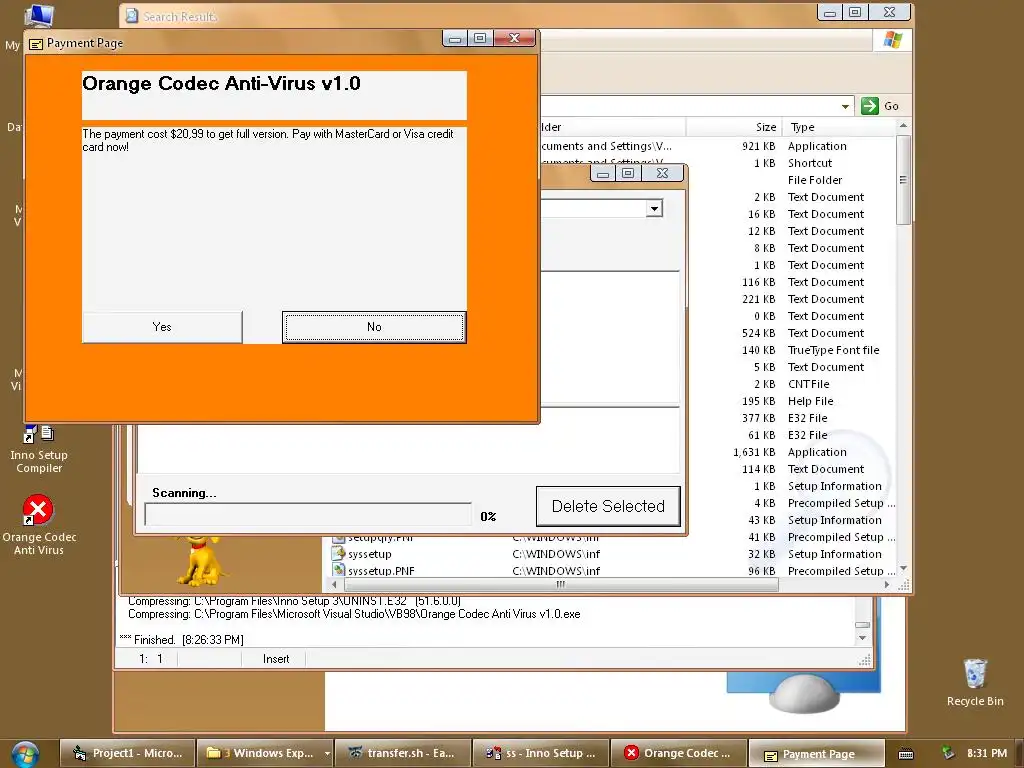This screenshot has width=1024, height=768.
Task: Click the animated search dog assistant
Action: coord(201,560)
